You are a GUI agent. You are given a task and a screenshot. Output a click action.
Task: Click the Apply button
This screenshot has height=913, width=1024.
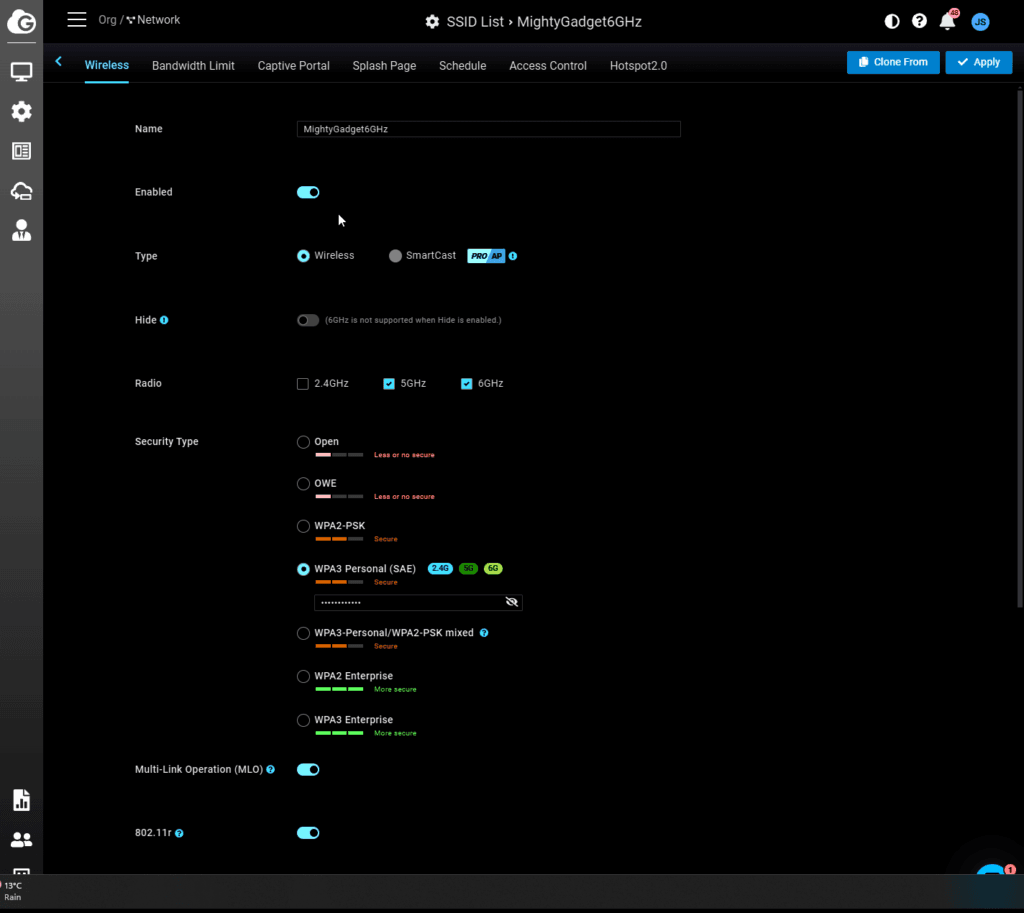click(x=978, y=62)
